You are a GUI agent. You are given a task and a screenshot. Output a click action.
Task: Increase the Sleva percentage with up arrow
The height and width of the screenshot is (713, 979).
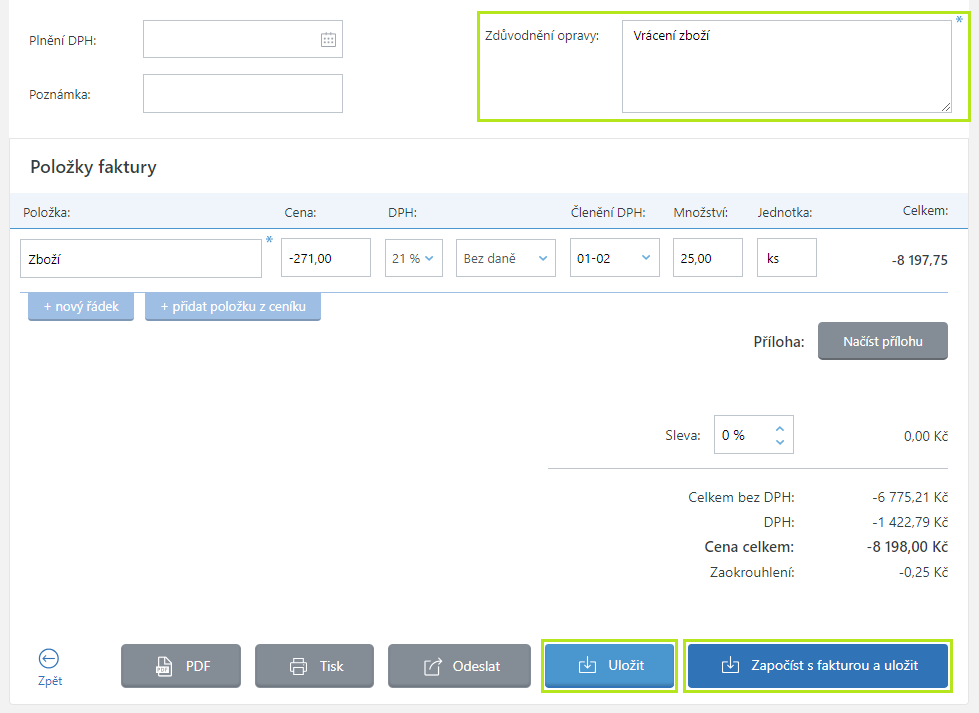point(779,428)
